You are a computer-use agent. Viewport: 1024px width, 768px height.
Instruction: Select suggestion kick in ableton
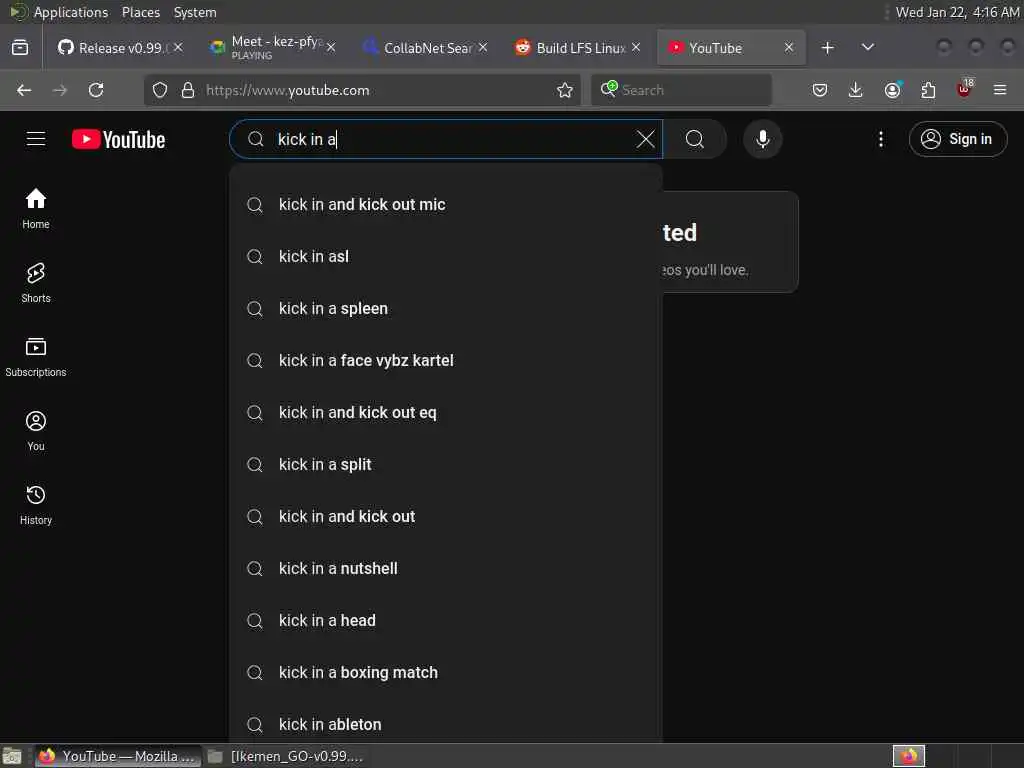coord(445,724)
